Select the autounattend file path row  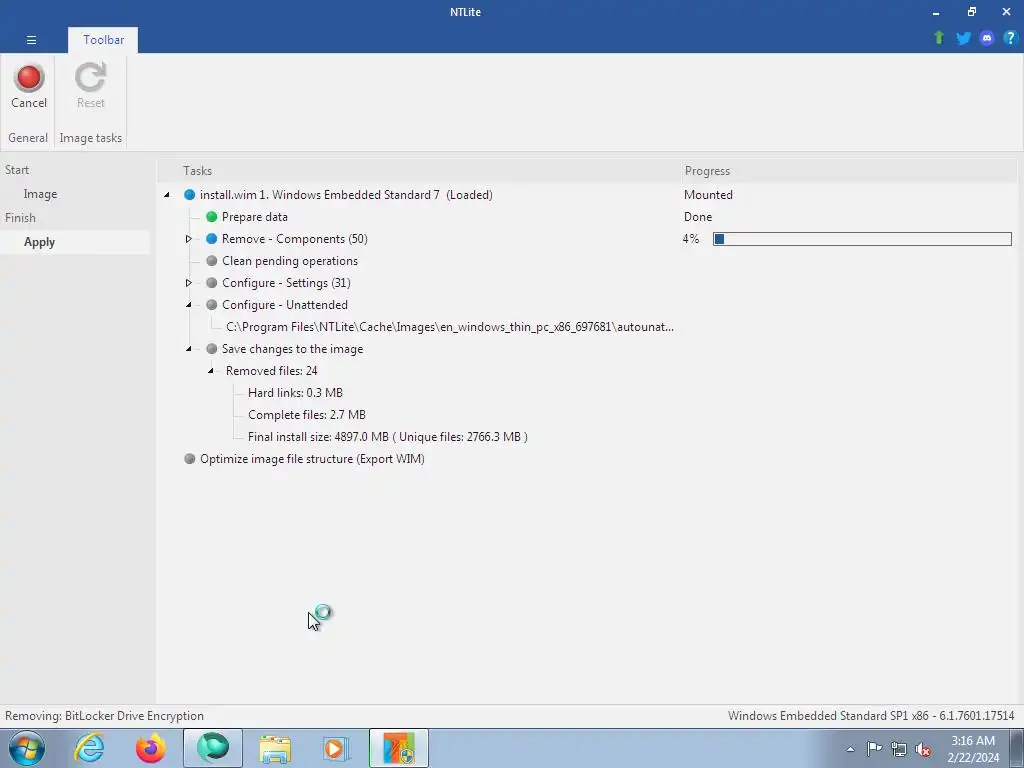(450, 327)
